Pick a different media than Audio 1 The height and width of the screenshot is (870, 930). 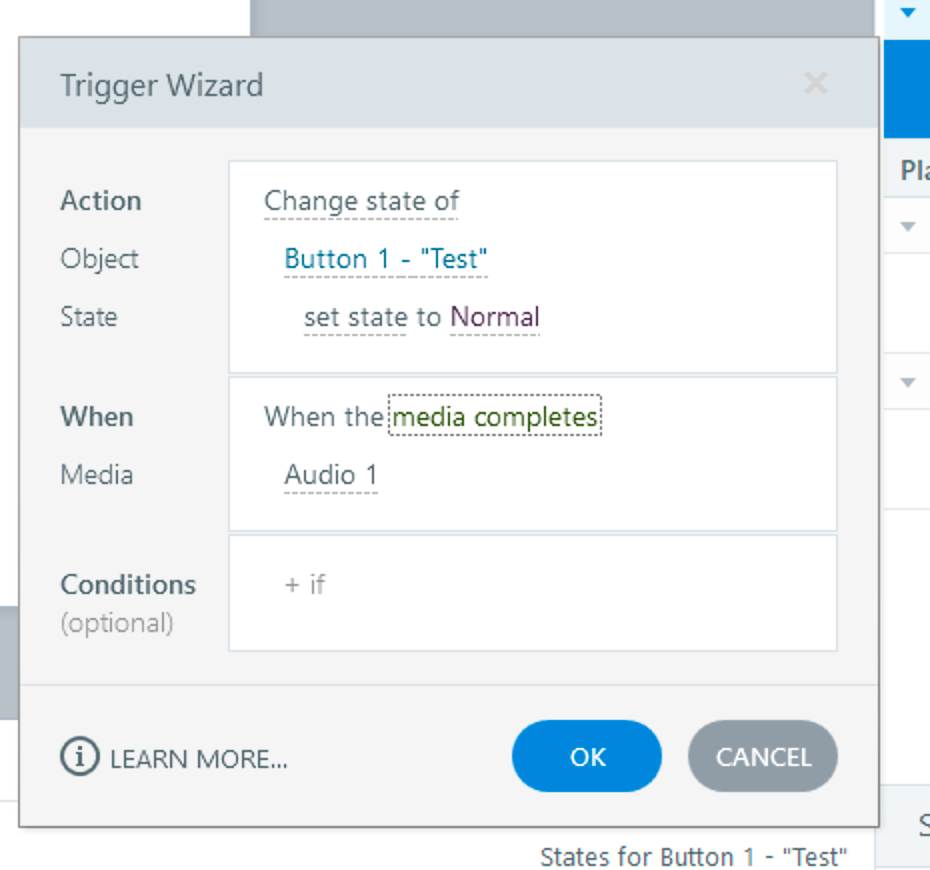coord(331,475)
